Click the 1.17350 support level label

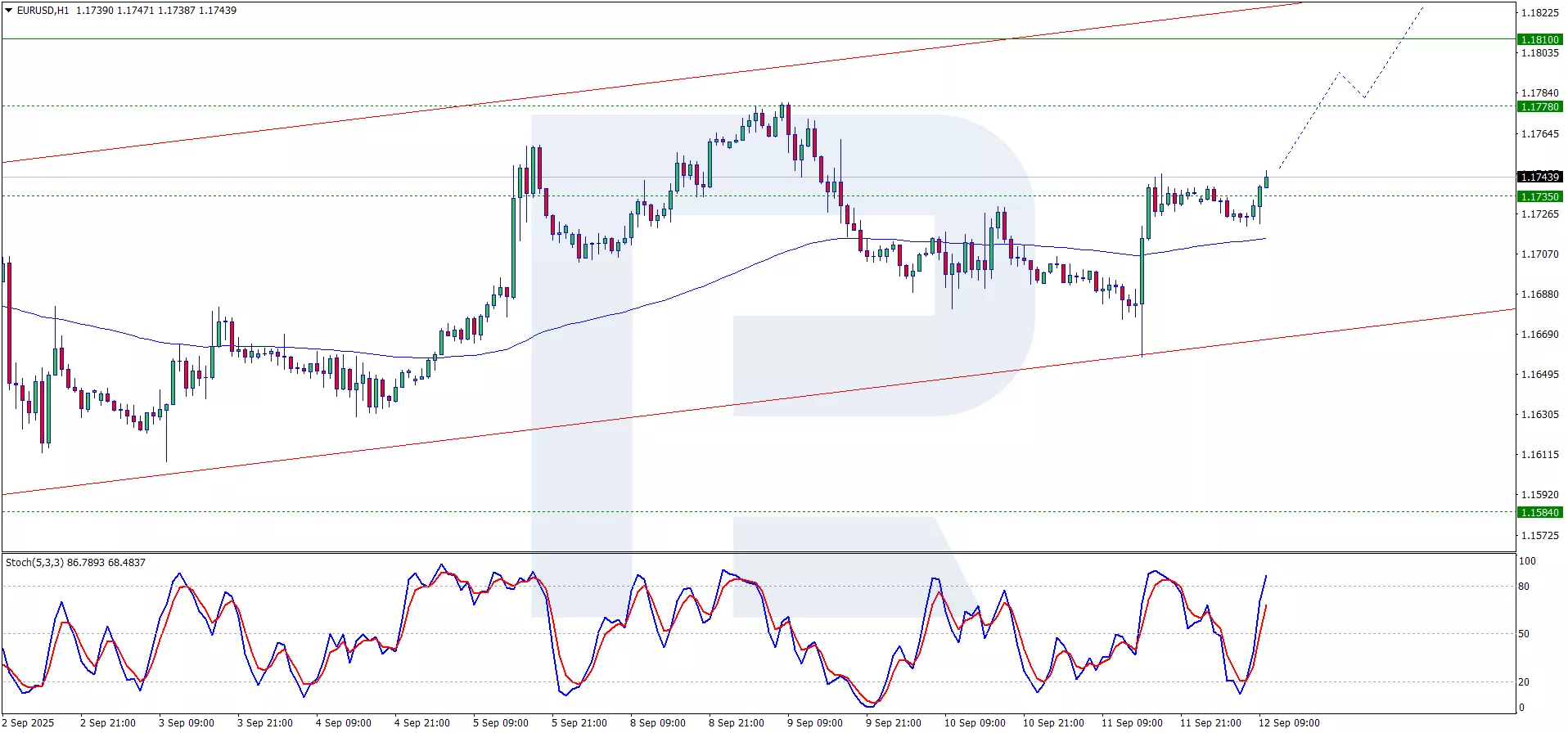click(x=1539, y=196)
